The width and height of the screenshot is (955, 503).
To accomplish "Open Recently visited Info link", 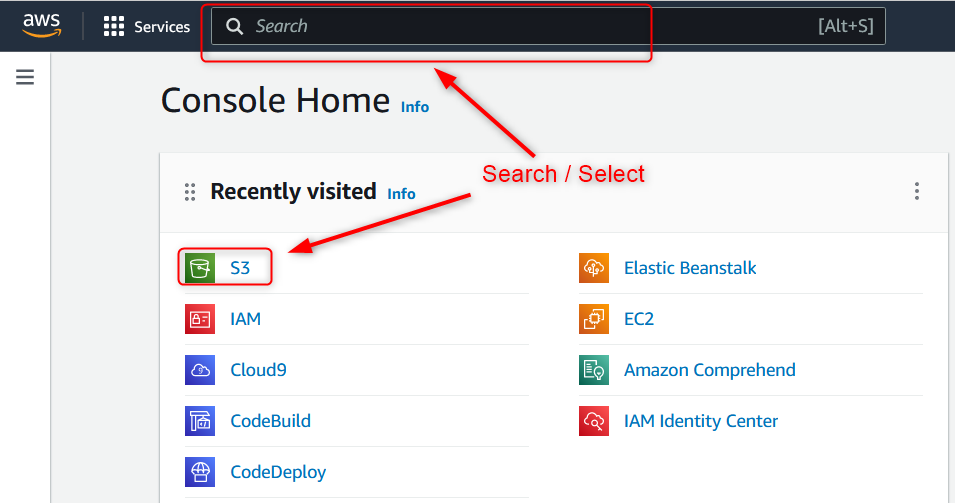I will point(401,194).
